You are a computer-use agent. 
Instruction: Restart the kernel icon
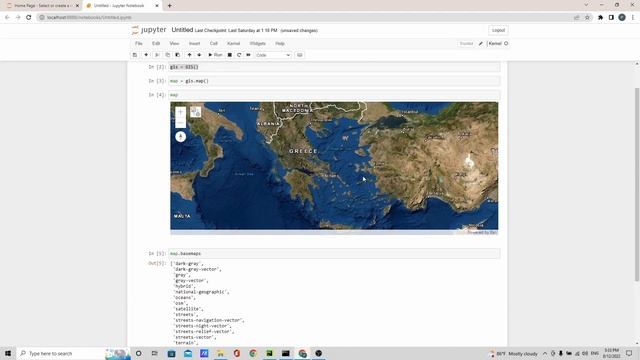click(239, 55)
